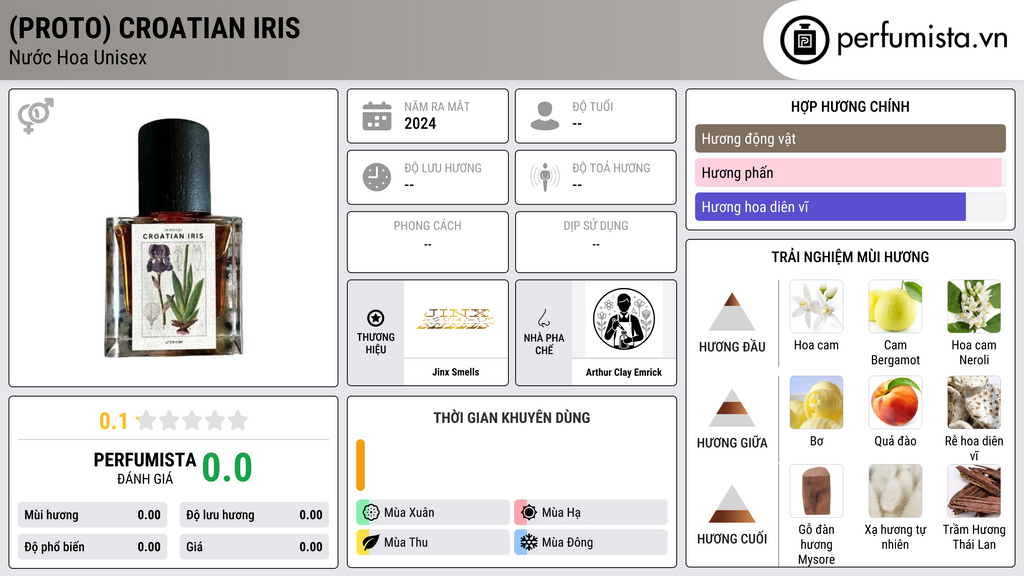Click the Trầm Hương Thái Lan note image

tap(974, 491)
